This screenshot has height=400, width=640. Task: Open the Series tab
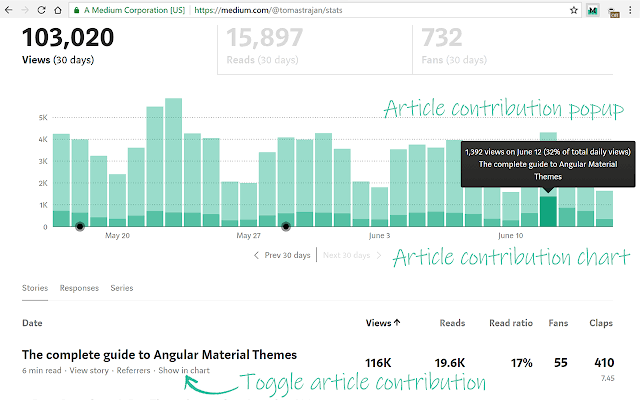coord(122,288)
